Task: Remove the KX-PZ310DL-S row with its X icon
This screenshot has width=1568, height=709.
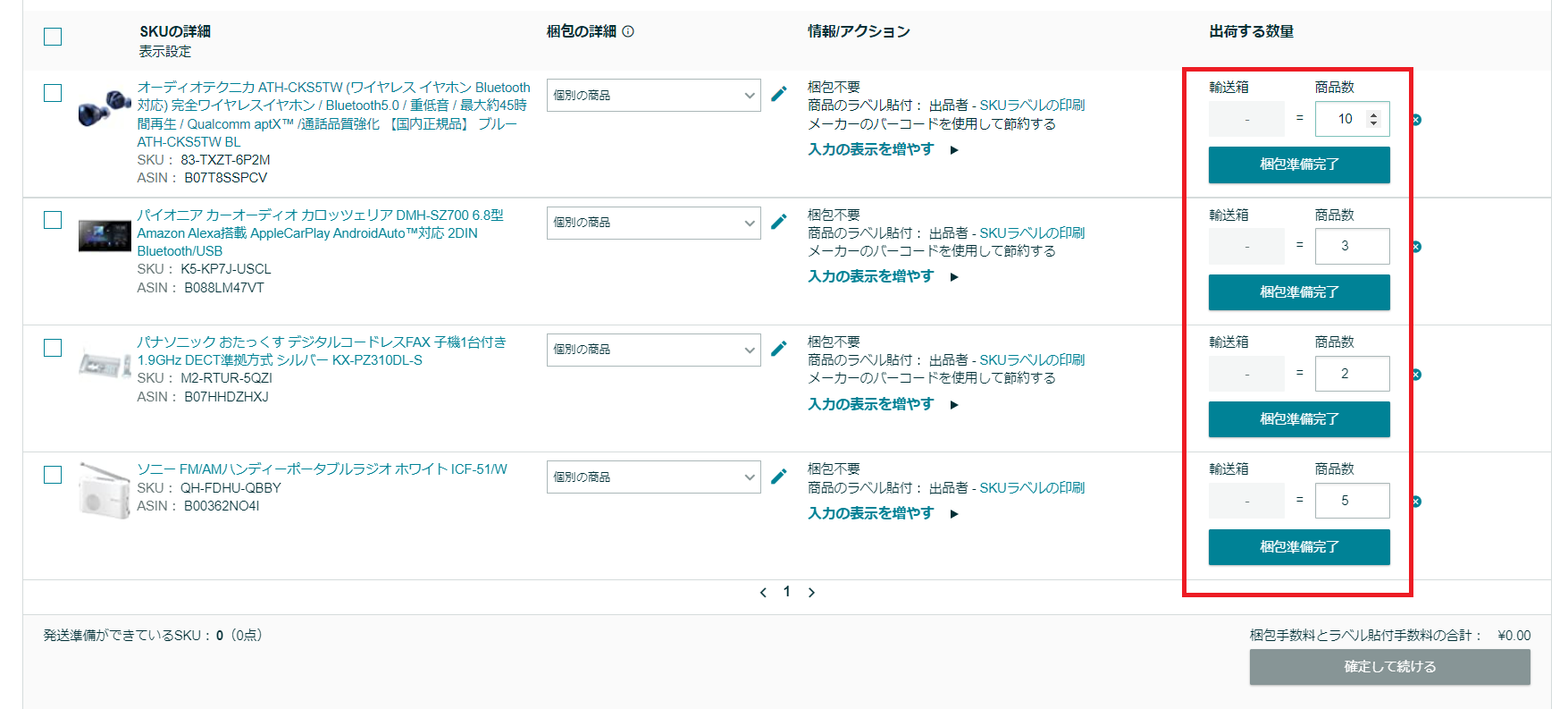Action: (x=1416, y=375)
